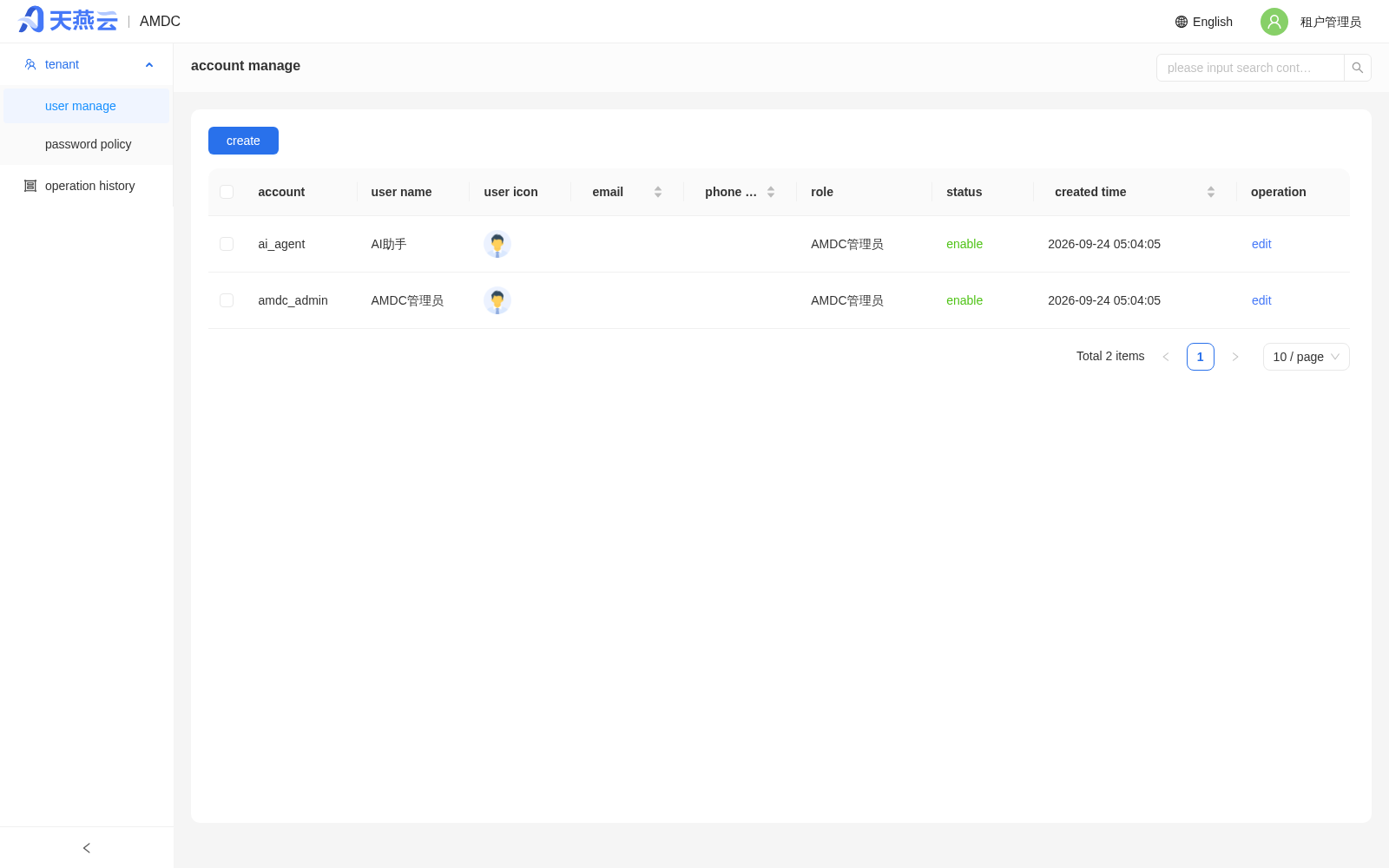Open the operation history menu item
This screenshot has width=1389, height=868.
pyautogui.click(x=87, y=186)
